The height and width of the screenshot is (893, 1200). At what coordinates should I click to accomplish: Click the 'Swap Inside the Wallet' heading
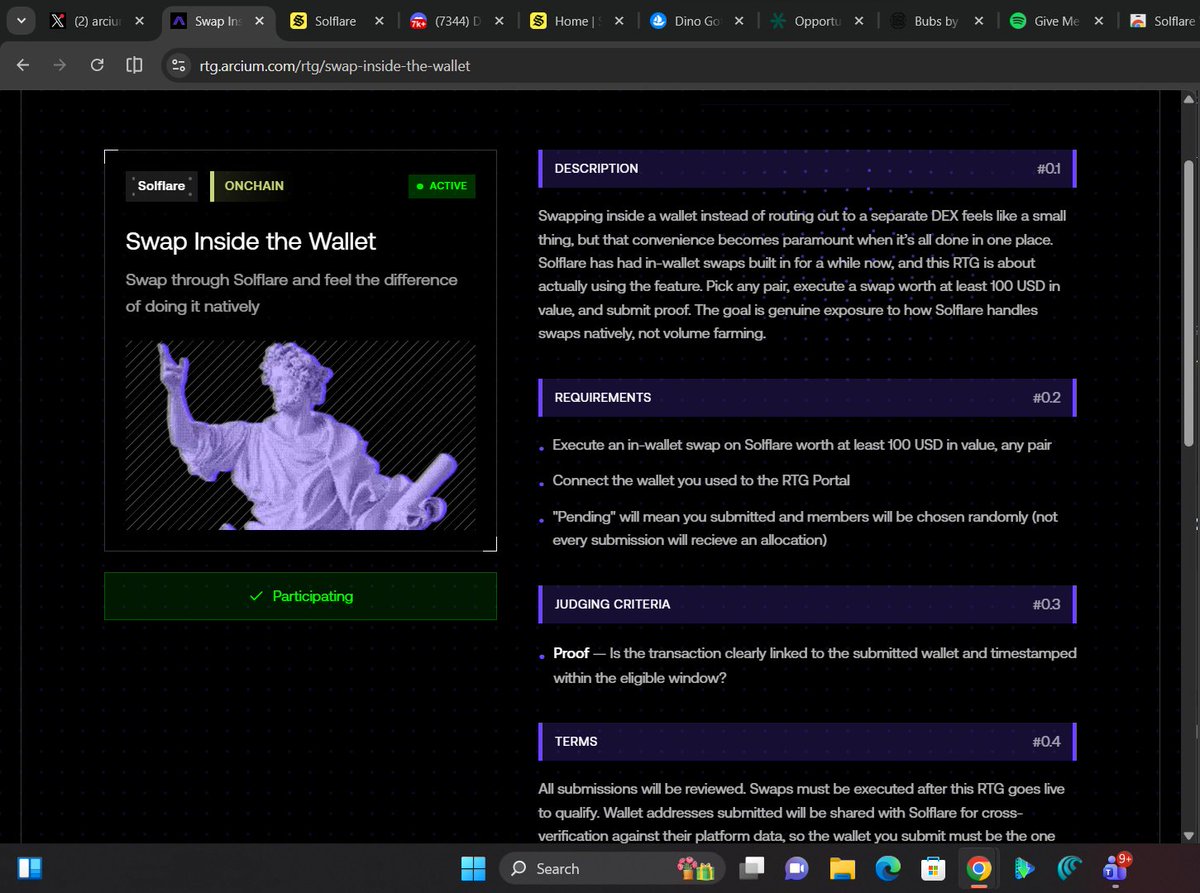tap(251, 241)
